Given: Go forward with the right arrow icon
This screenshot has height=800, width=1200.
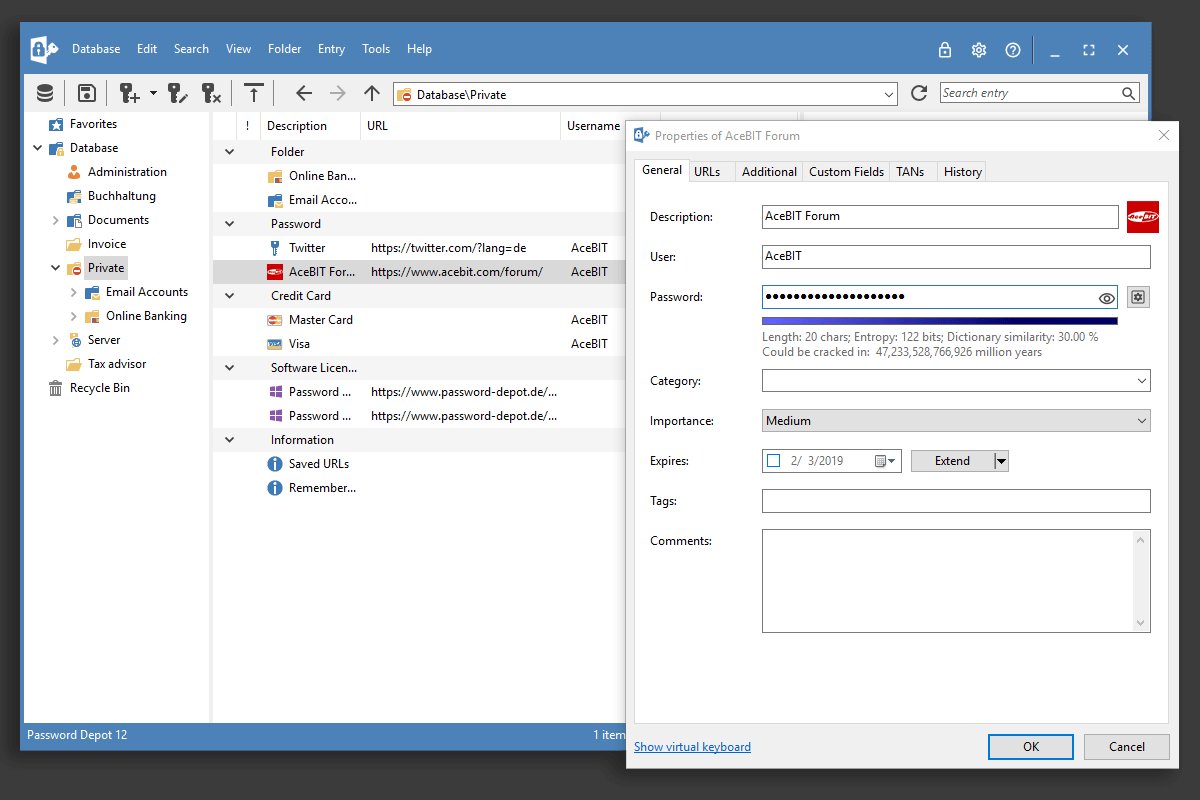Looking at the screenshot, I should (x=338, y=93).
